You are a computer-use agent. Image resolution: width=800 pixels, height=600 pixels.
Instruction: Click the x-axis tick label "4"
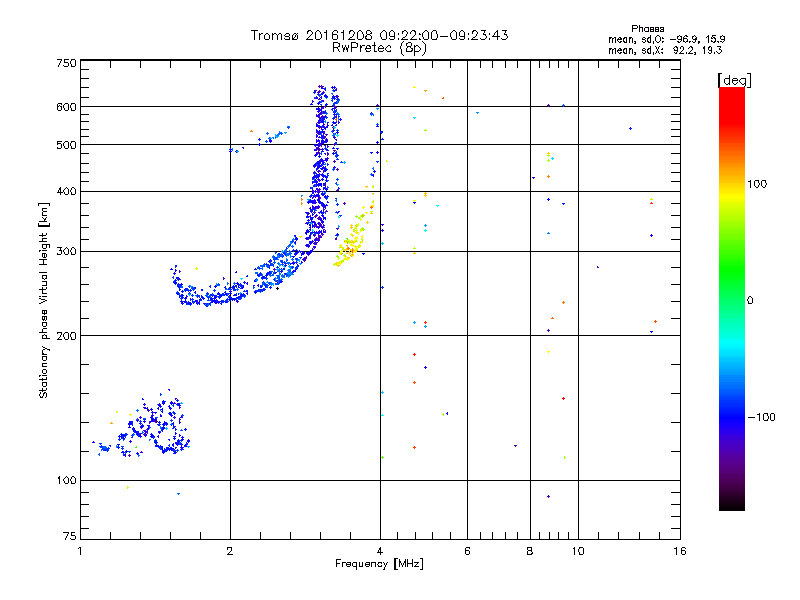point(380,551)
